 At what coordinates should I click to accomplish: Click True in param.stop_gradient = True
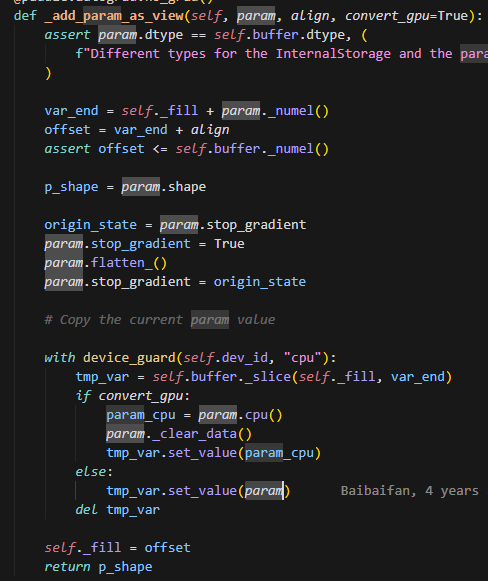click(x=229, y=244)
